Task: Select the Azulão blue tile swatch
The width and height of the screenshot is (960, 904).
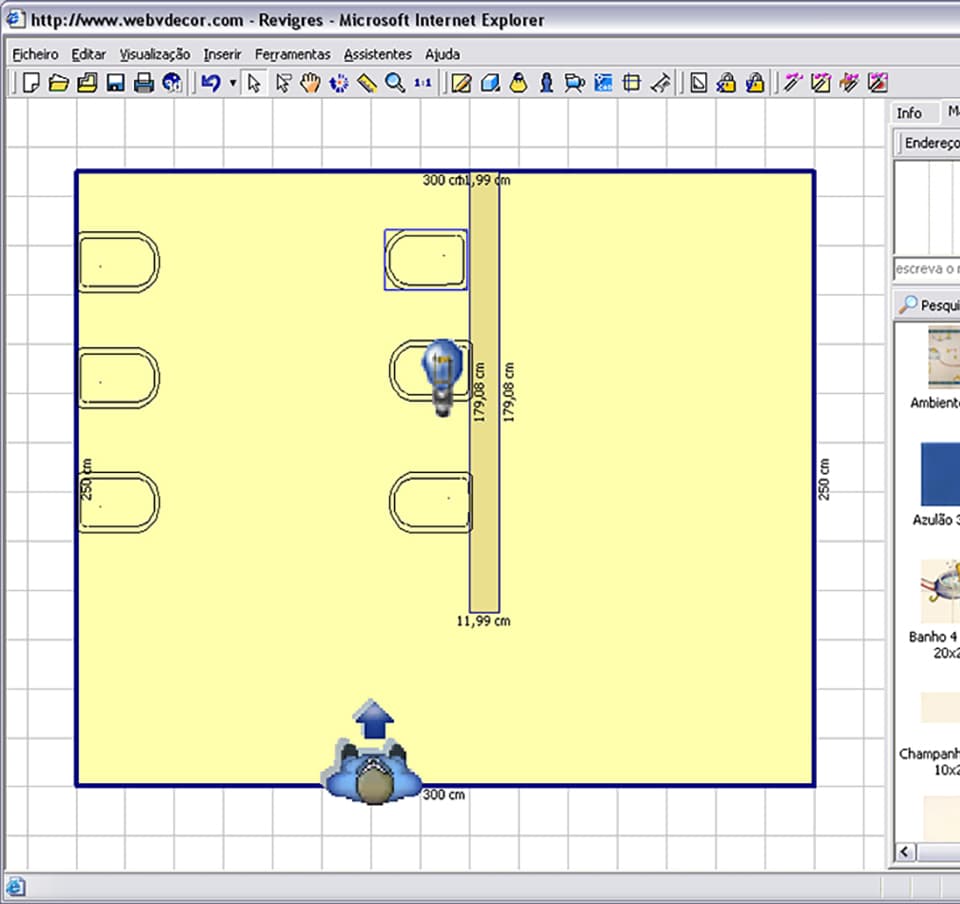Action: [940, 474]
